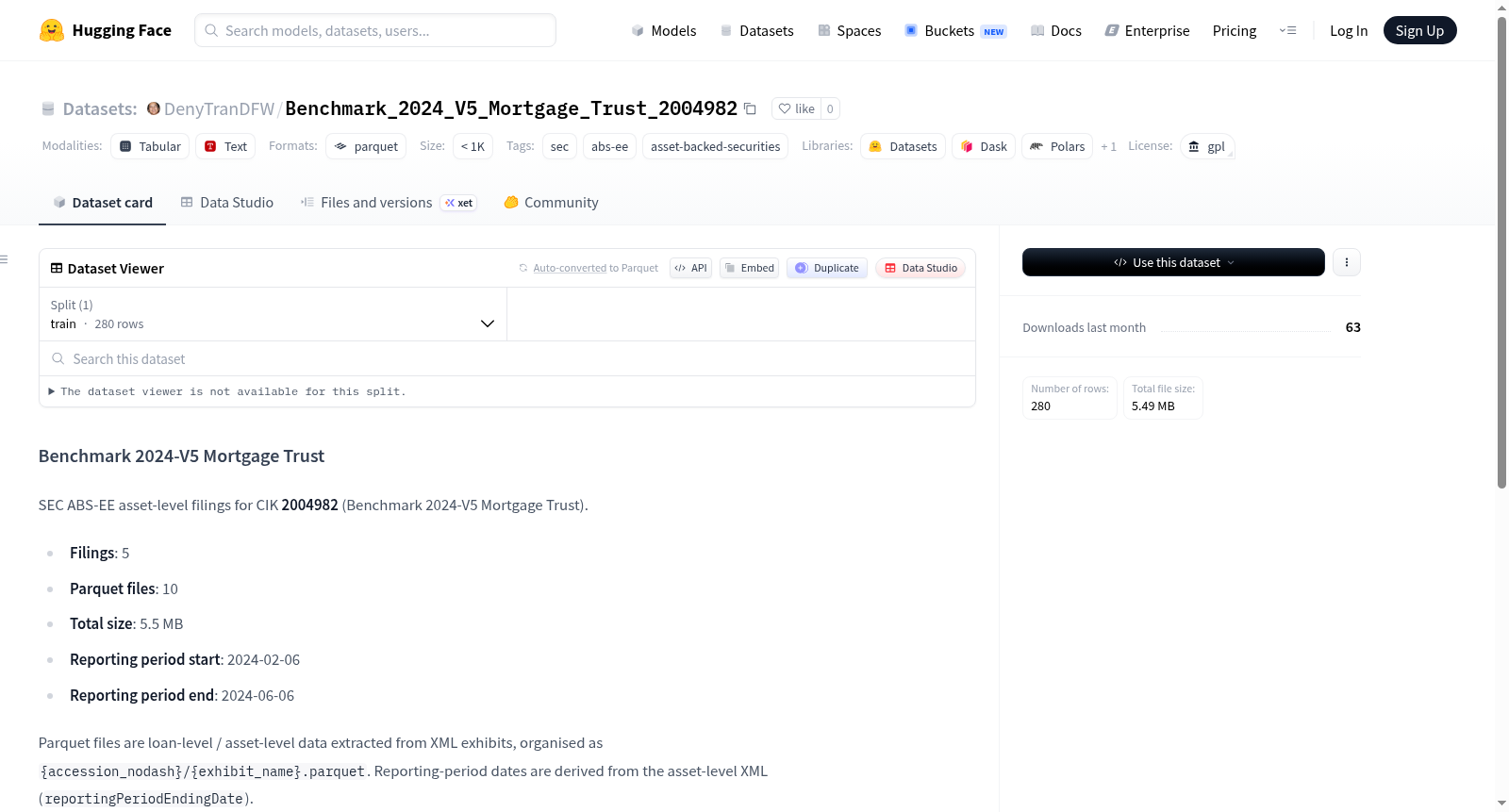Focus the search models, datasets, users field
The image size is (1509, 812).
[x=375, y=30]
